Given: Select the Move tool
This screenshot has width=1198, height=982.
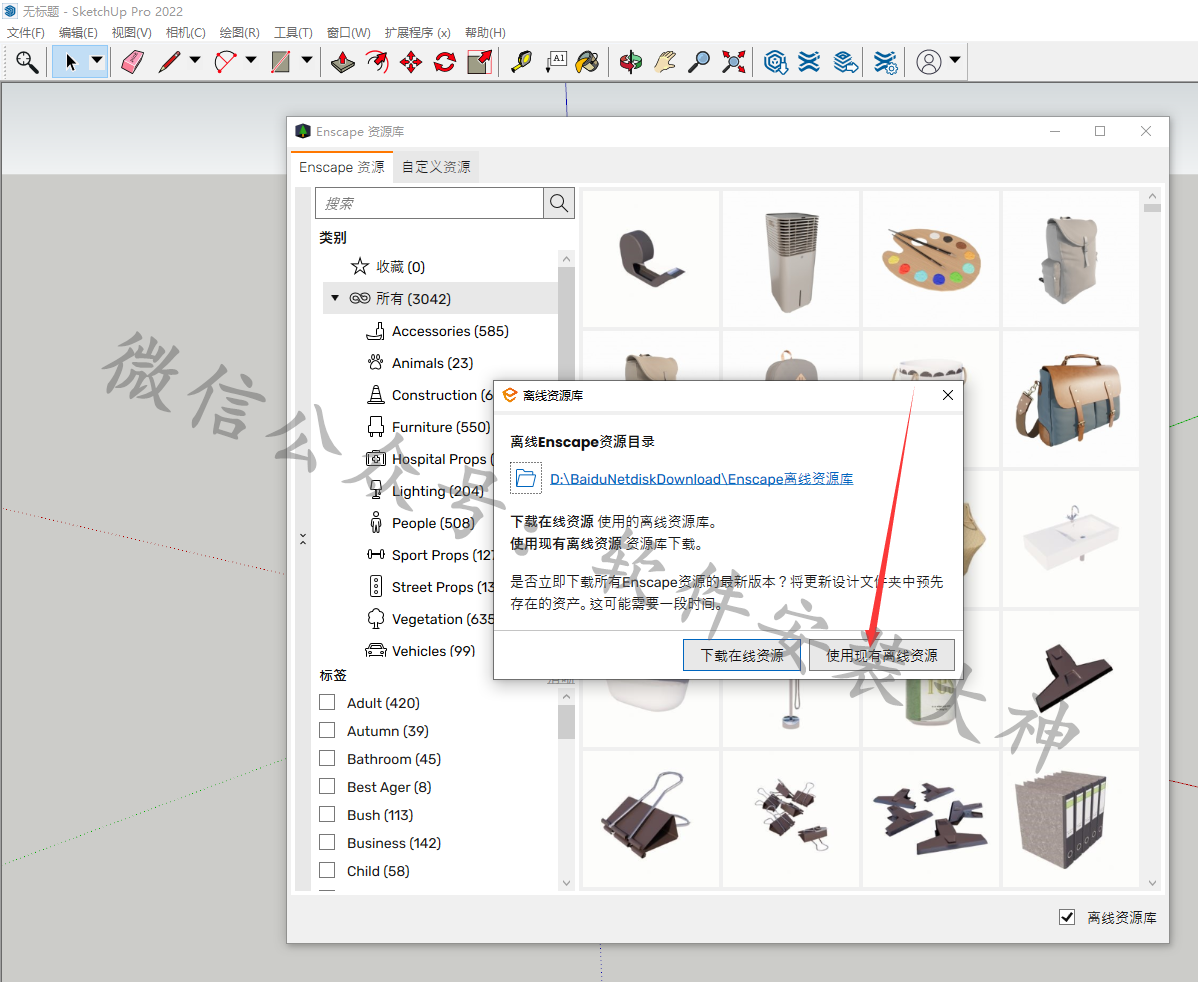Looking at the screenshot, I should [411, 62].
